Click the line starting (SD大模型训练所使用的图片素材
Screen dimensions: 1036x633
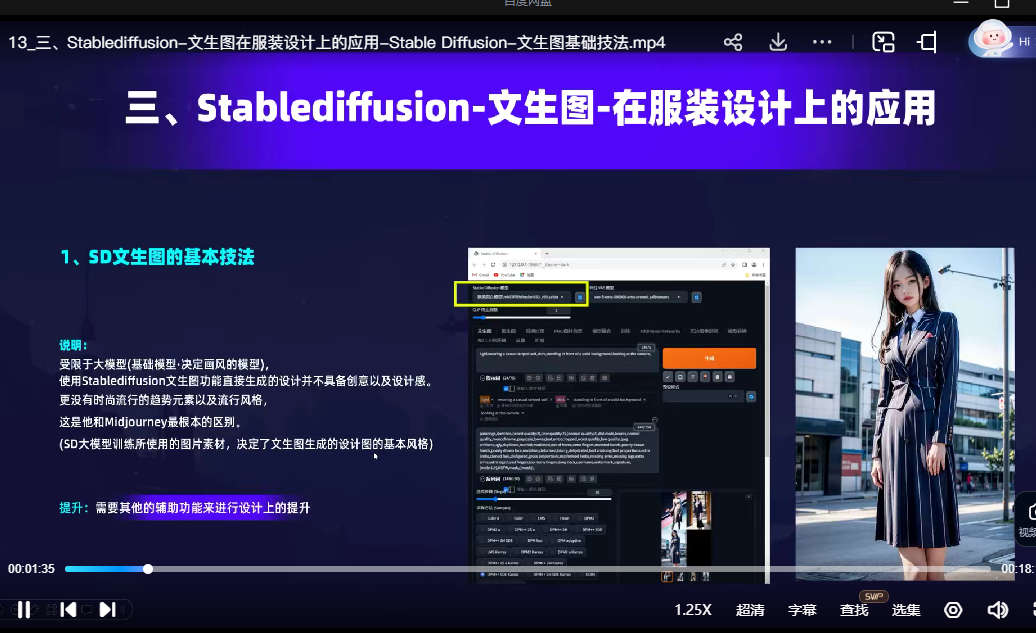[246, 444]
